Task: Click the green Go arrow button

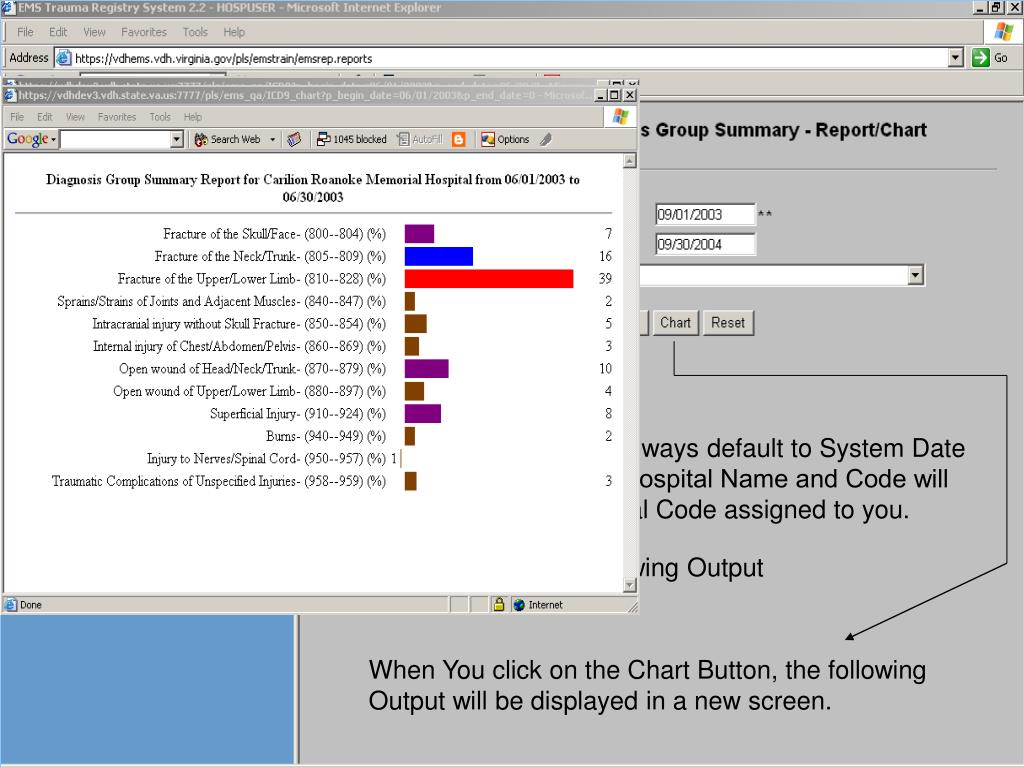Action: 990,58
